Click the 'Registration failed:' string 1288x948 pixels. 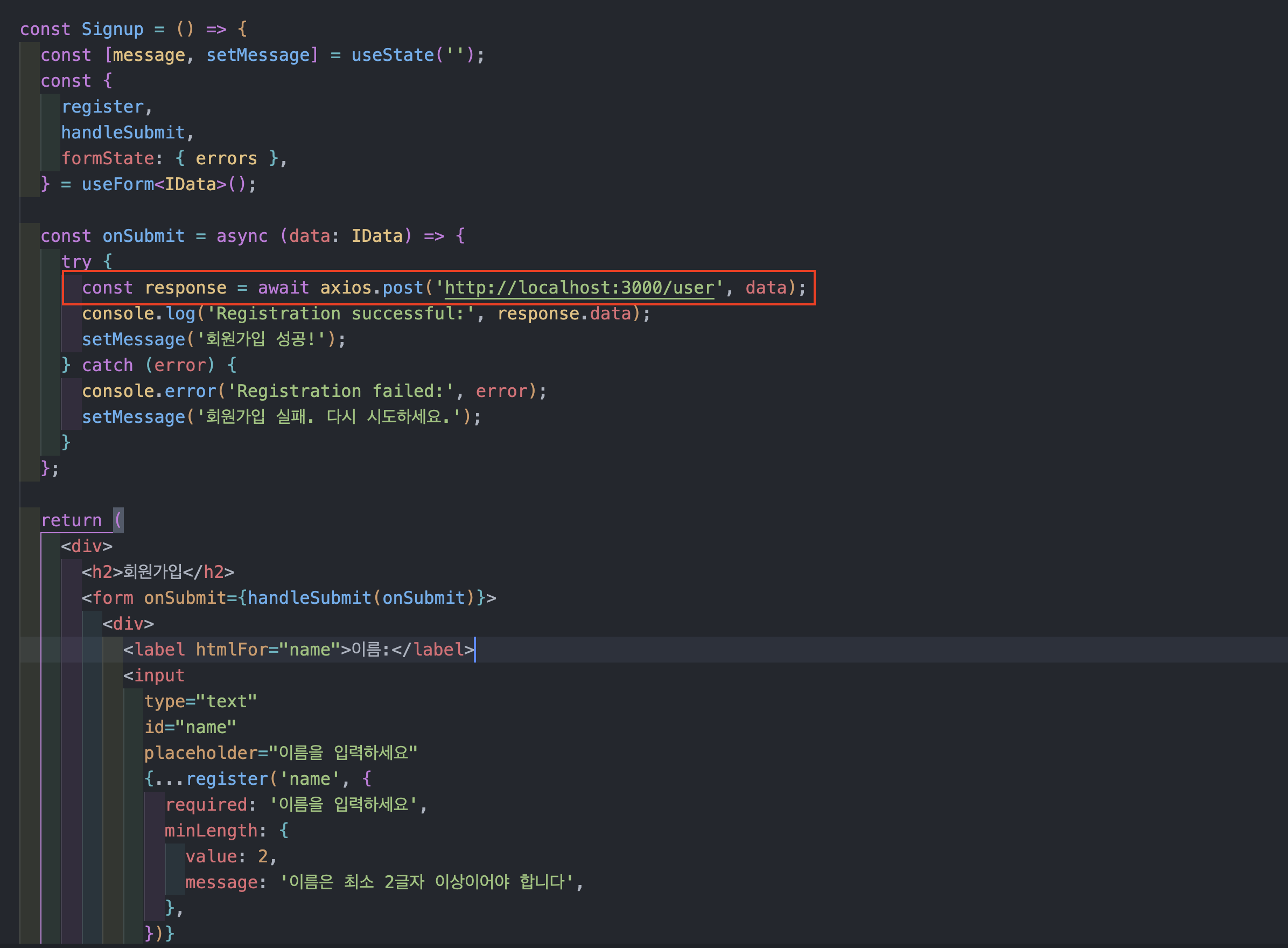pyautogui.click(x=341, y=391)
